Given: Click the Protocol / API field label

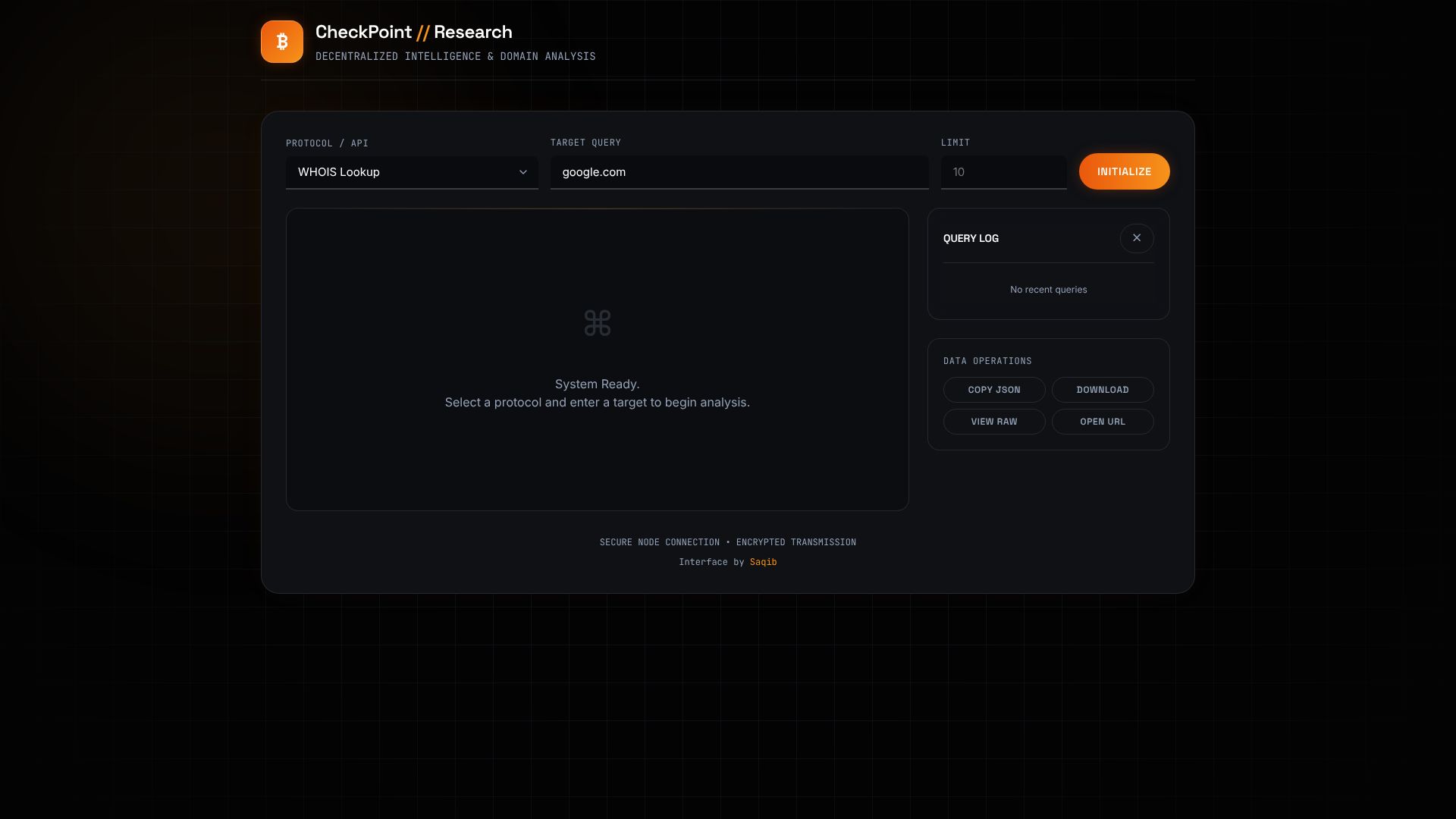Looking at the screenshot, I should (327, 143).
